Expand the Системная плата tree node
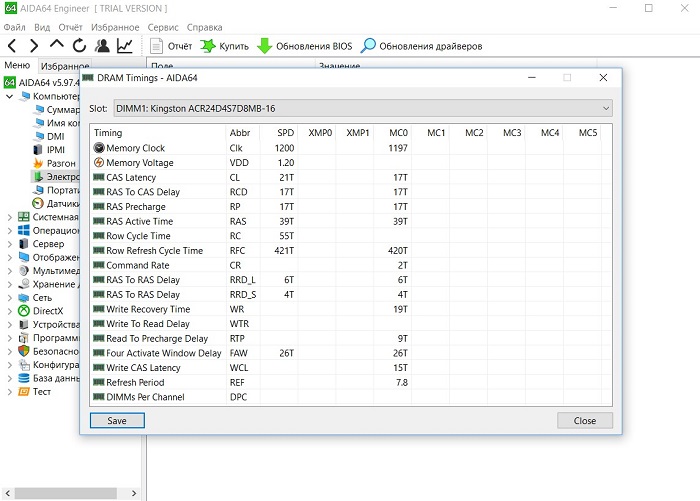The image size is (700, 501). point(9,217)
